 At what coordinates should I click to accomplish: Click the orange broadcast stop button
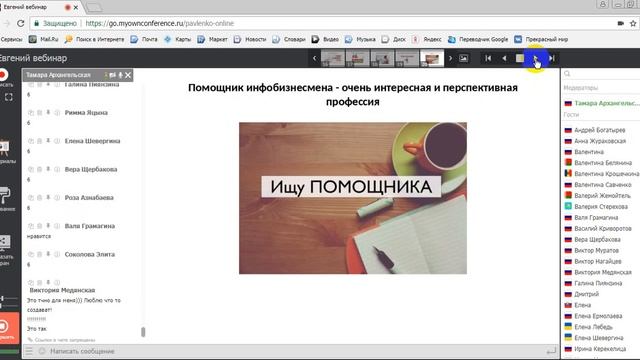pos(9,328)
